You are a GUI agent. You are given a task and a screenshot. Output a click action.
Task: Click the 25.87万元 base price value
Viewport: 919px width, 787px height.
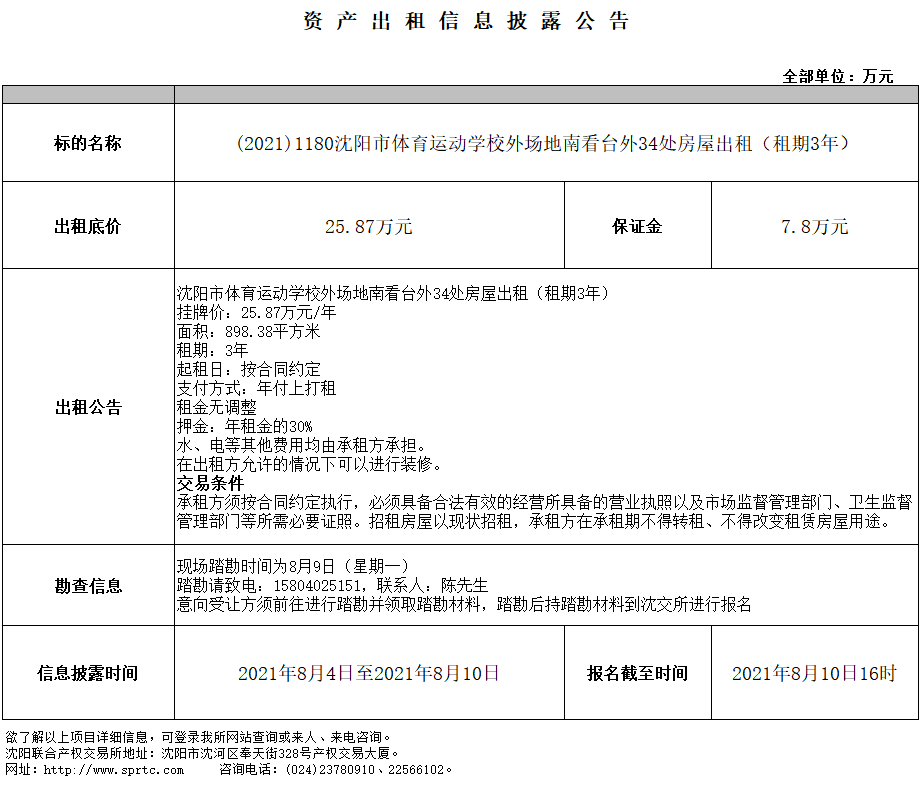(x=369, y=227)
